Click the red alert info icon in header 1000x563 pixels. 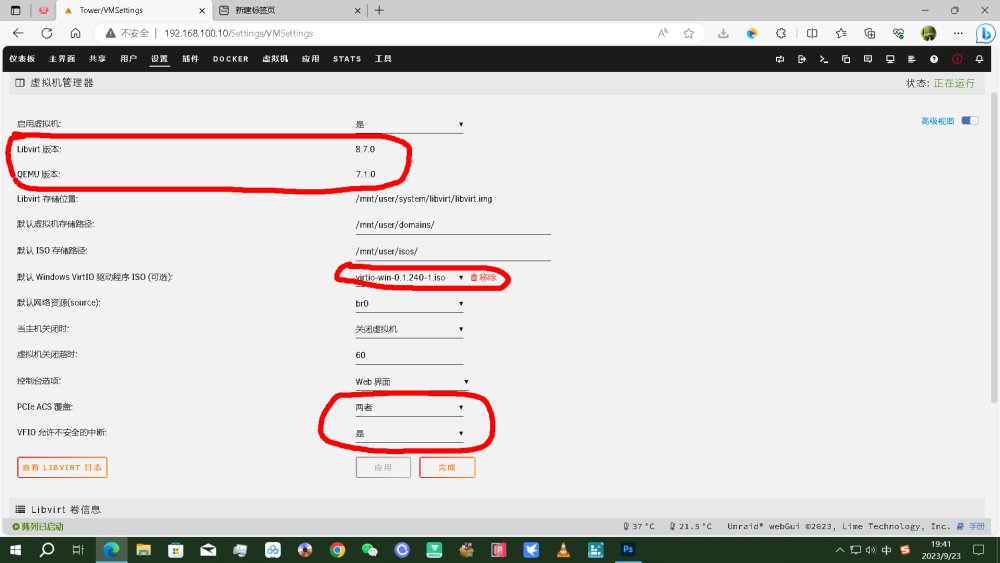pos(957,59)
